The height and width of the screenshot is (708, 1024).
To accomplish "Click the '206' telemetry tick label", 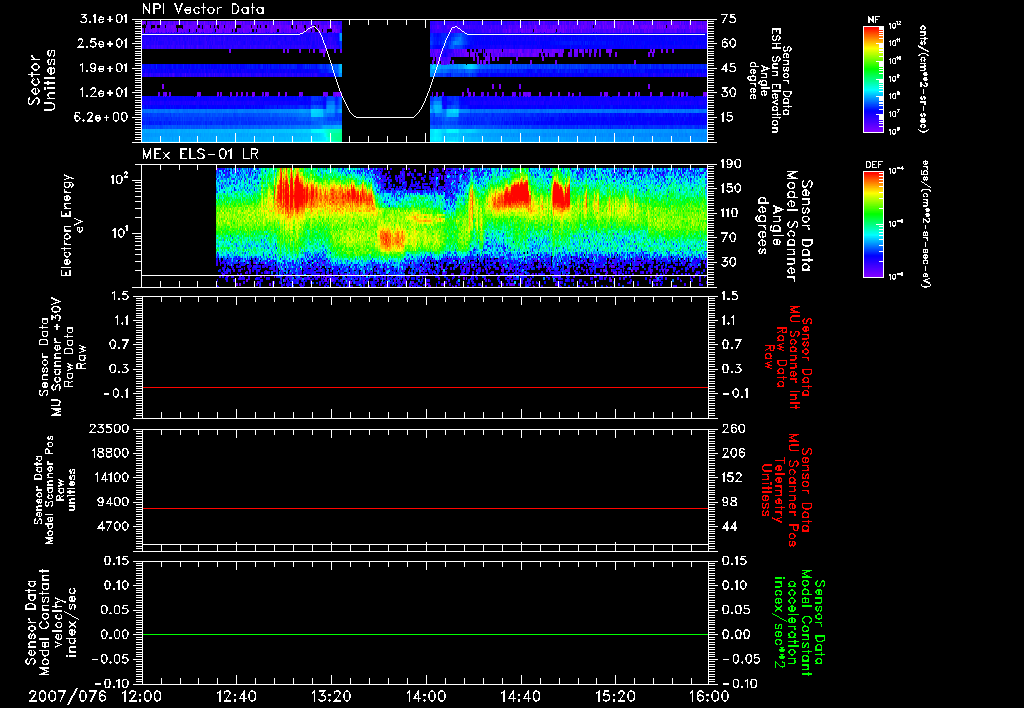I will click(732, 453).
